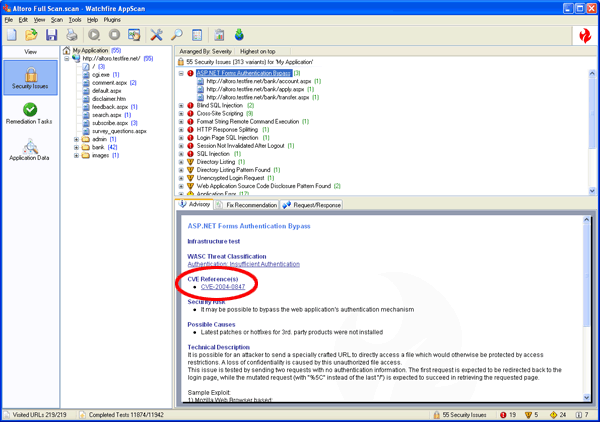Select the feedback.aspx tree item
The image size is (600, 422).
coord(110,106)
